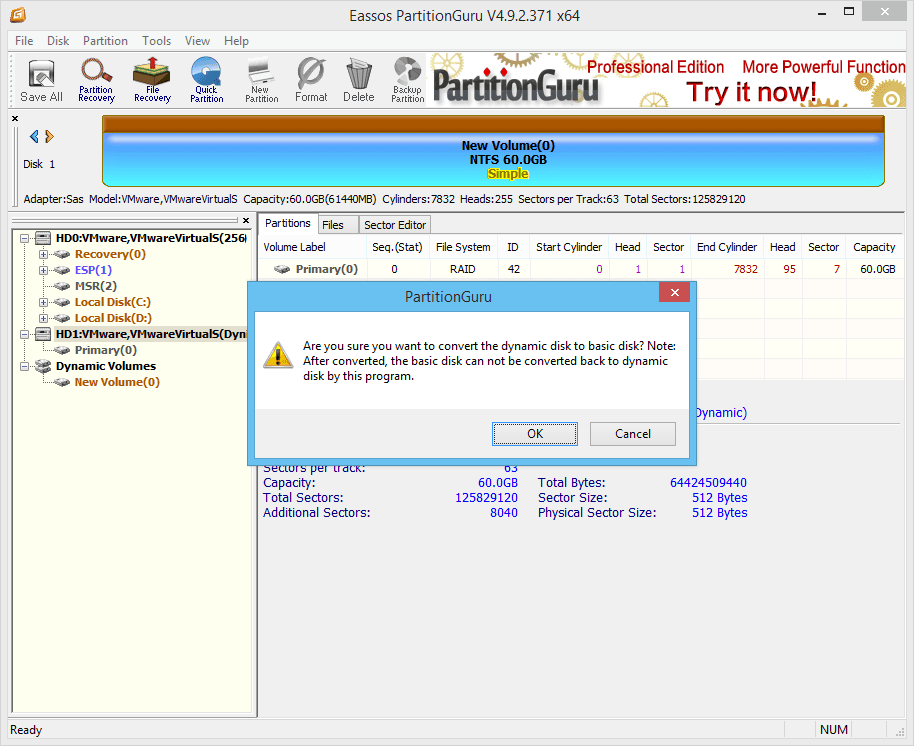Click the Local Disk(C:) partition icon
Screen dimensions: 914x746
click(62, 302)
